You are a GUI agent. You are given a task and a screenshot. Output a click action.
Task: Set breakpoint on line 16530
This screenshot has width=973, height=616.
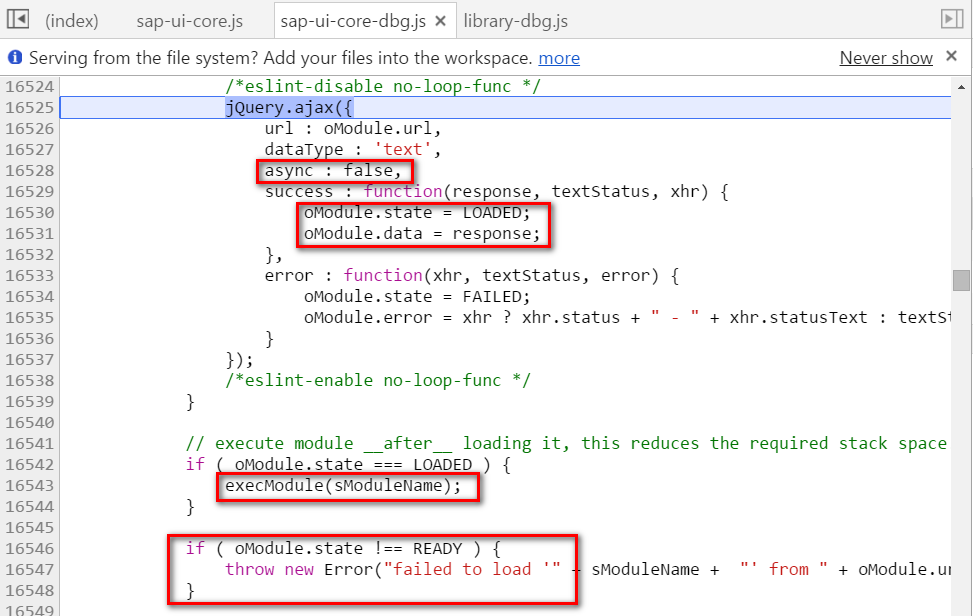click(30, 213)
